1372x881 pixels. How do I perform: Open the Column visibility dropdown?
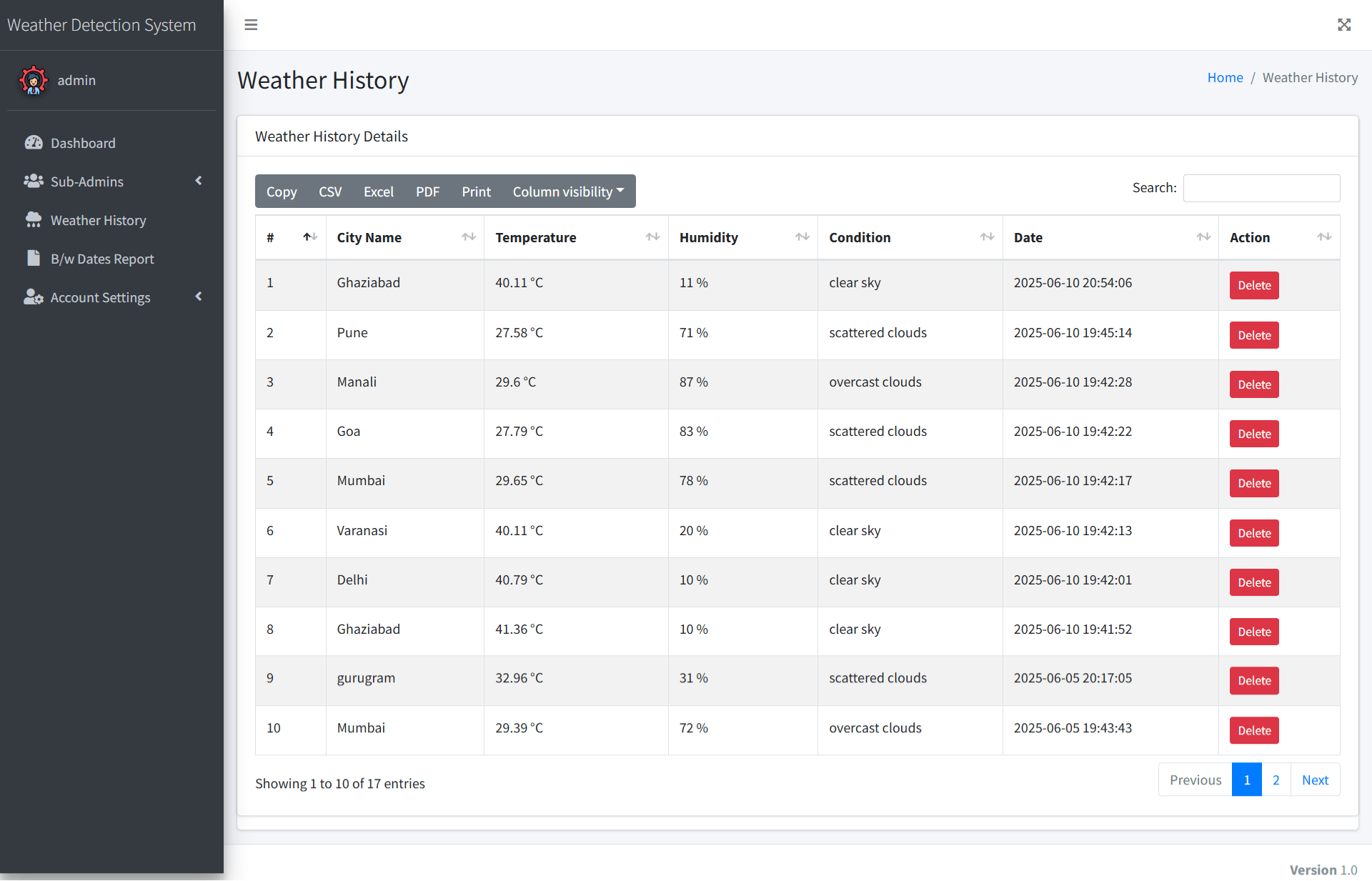568,191
